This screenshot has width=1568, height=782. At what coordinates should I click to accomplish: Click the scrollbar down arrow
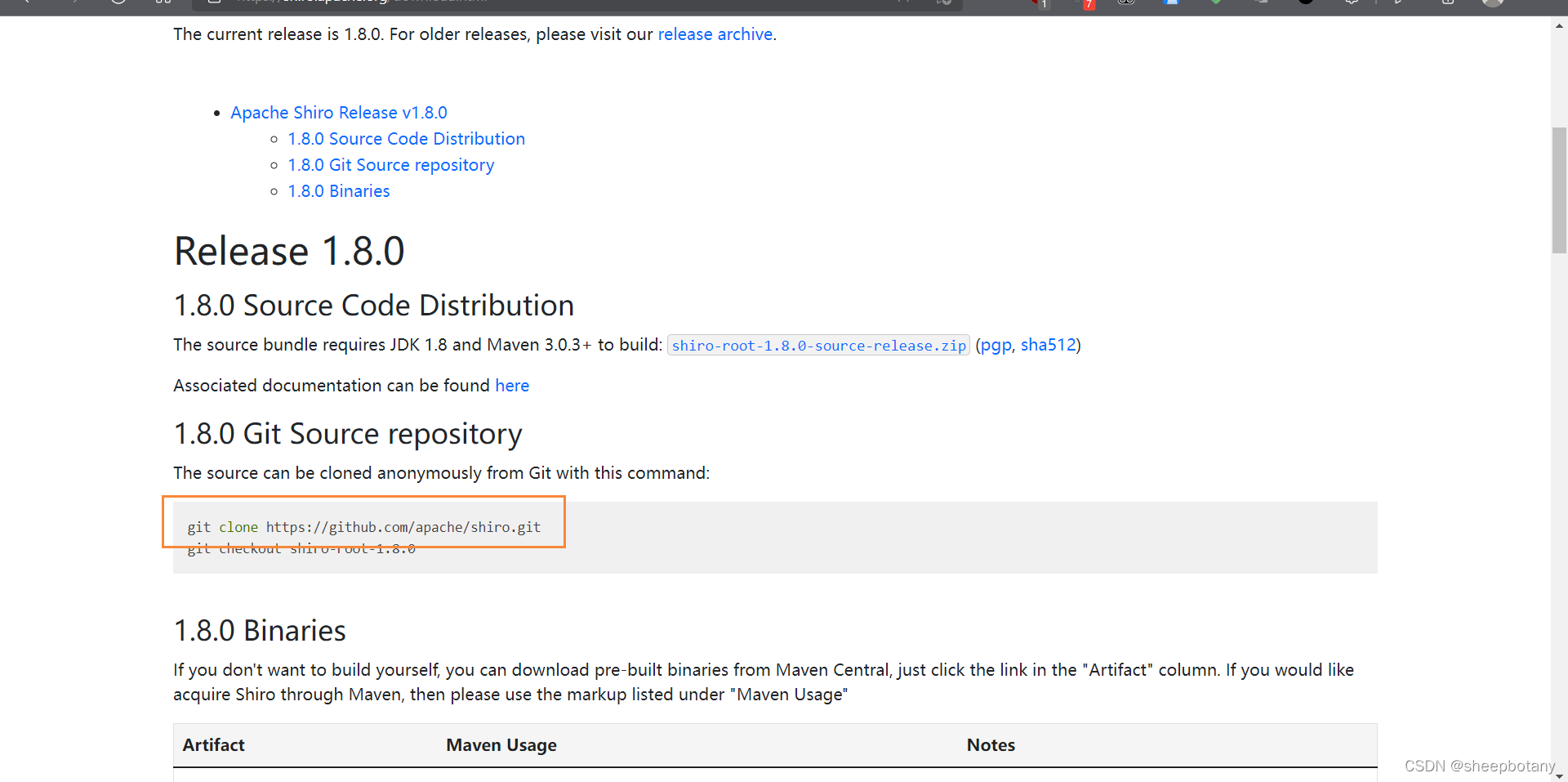pyautogui.click(x=1560, y=775)
